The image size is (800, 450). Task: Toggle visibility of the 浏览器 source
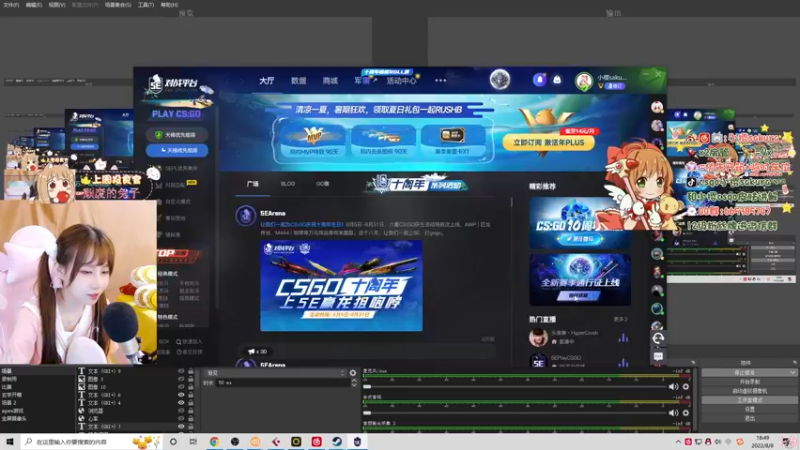coord(181,410)
